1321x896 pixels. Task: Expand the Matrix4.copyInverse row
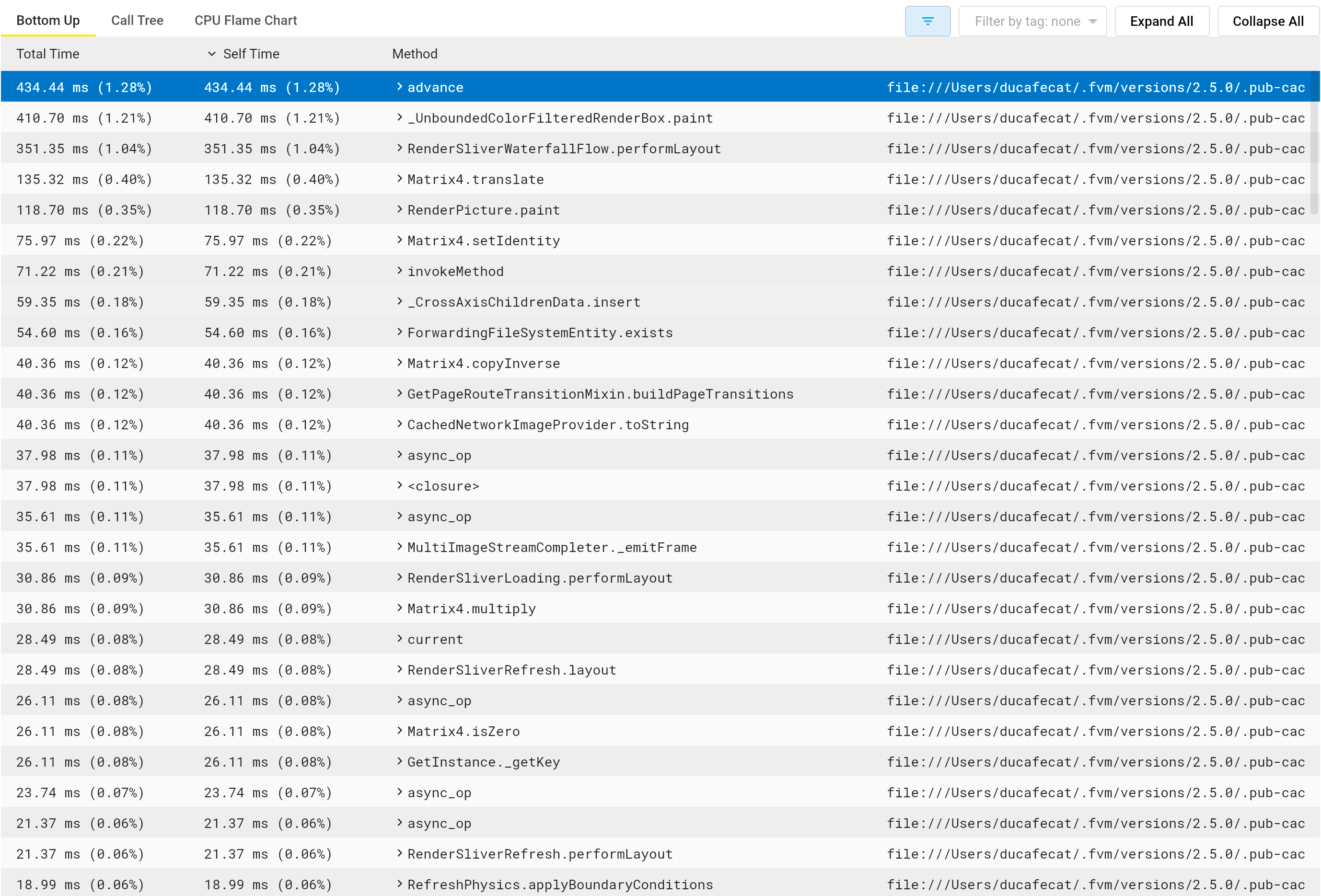400,363
